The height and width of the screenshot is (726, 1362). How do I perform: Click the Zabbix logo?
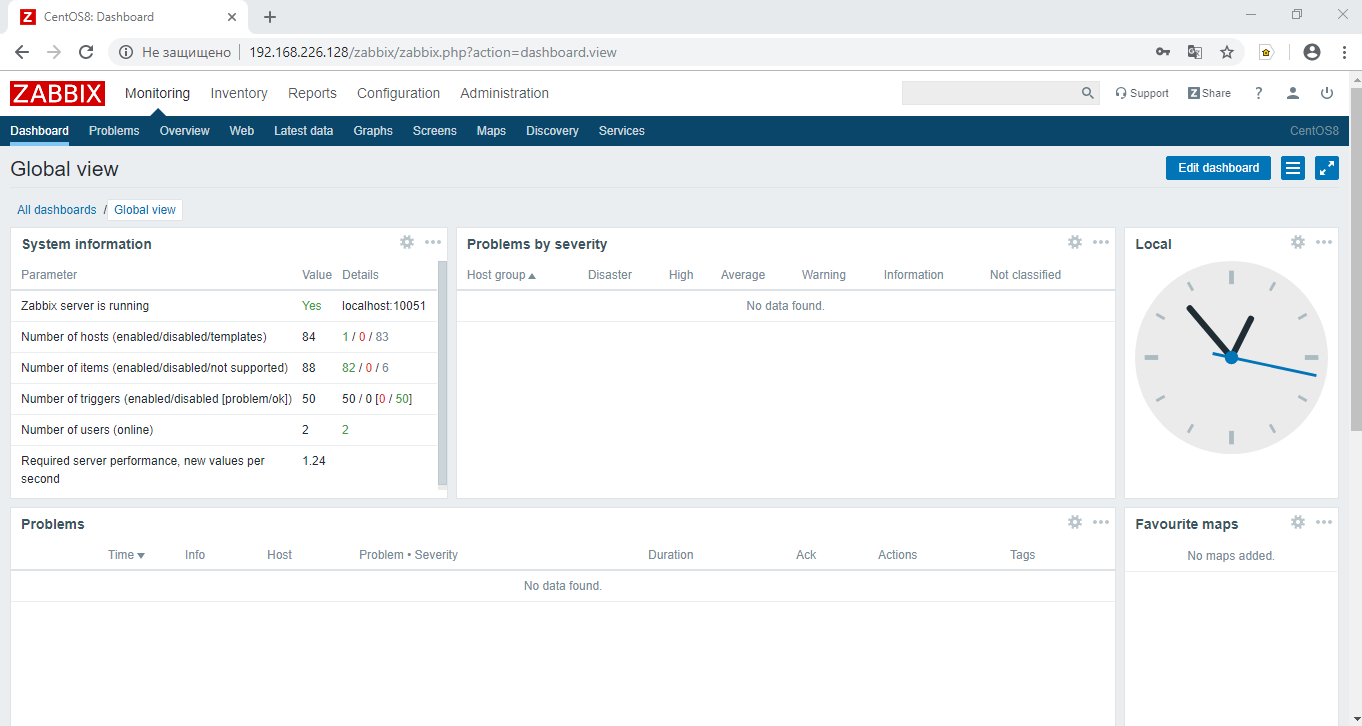[57, 93]
